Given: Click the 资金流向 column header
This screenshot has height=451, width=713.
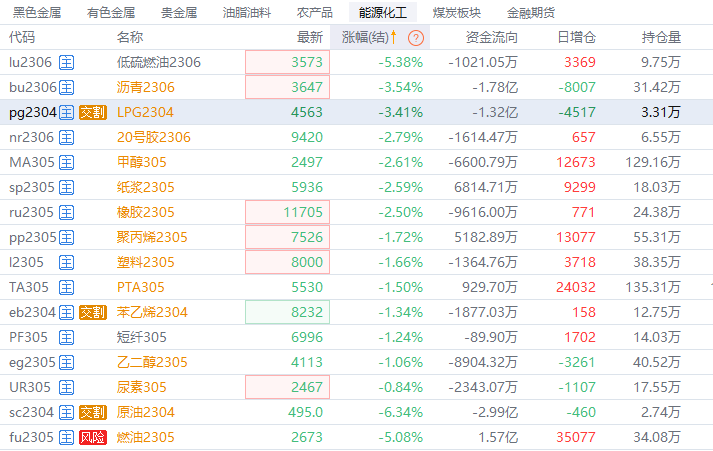Looking at the screenshot, I should coord(492,37).
